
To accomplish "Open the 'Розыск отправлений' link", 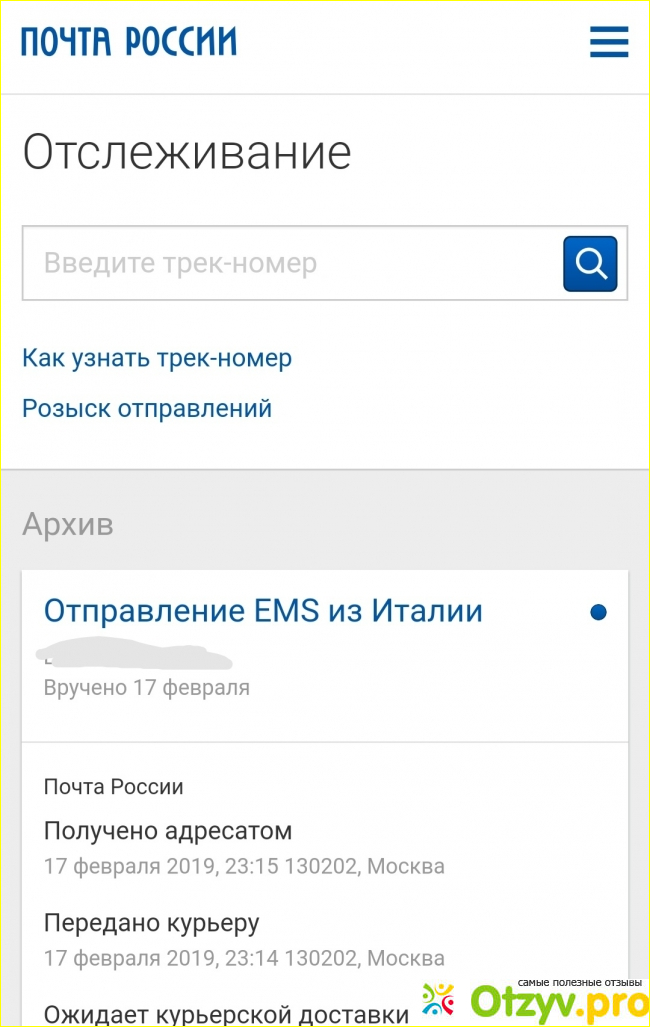I will 147,408.
